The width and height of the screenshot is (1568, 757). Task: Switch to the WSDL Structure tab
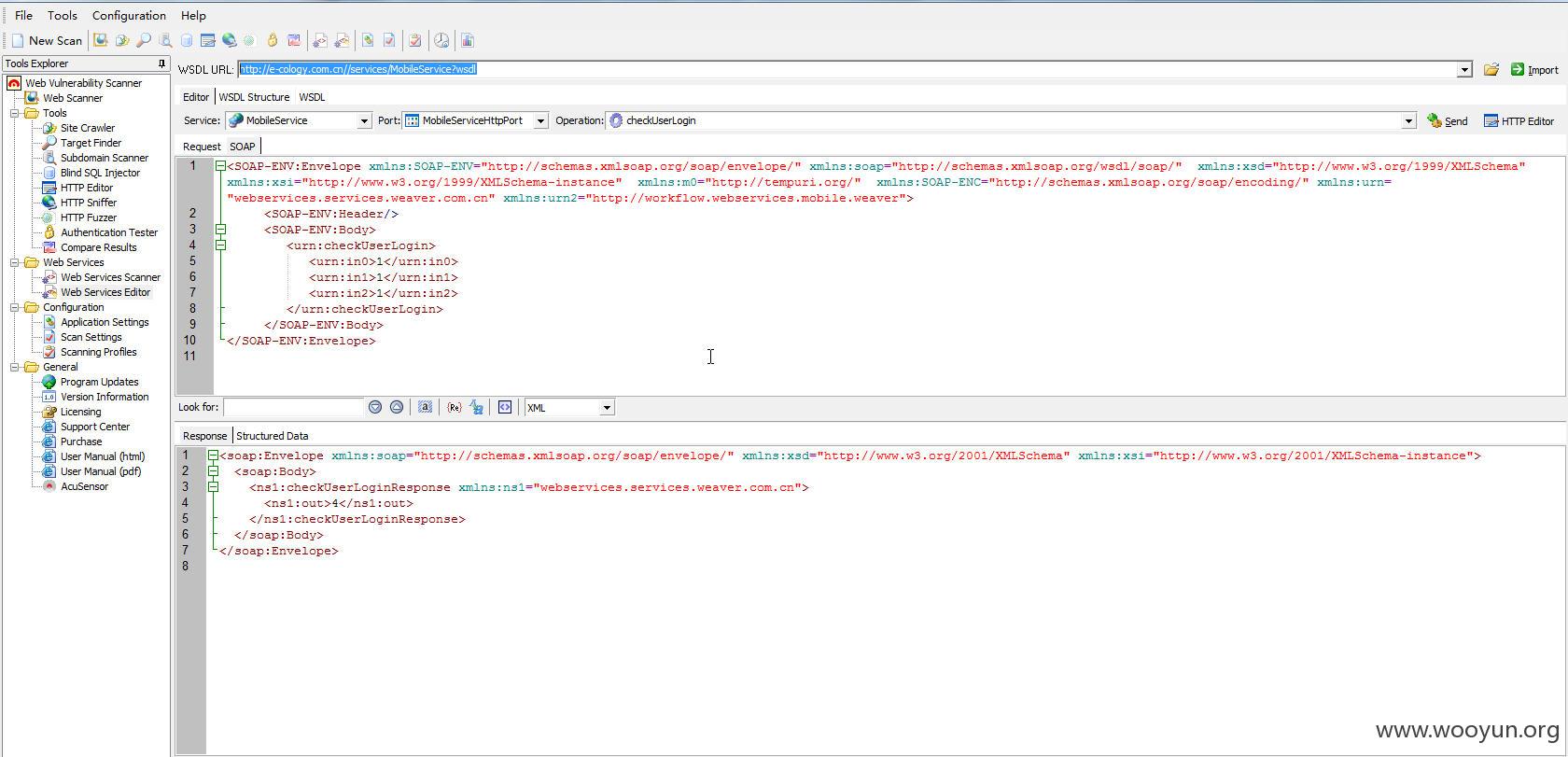254,97
